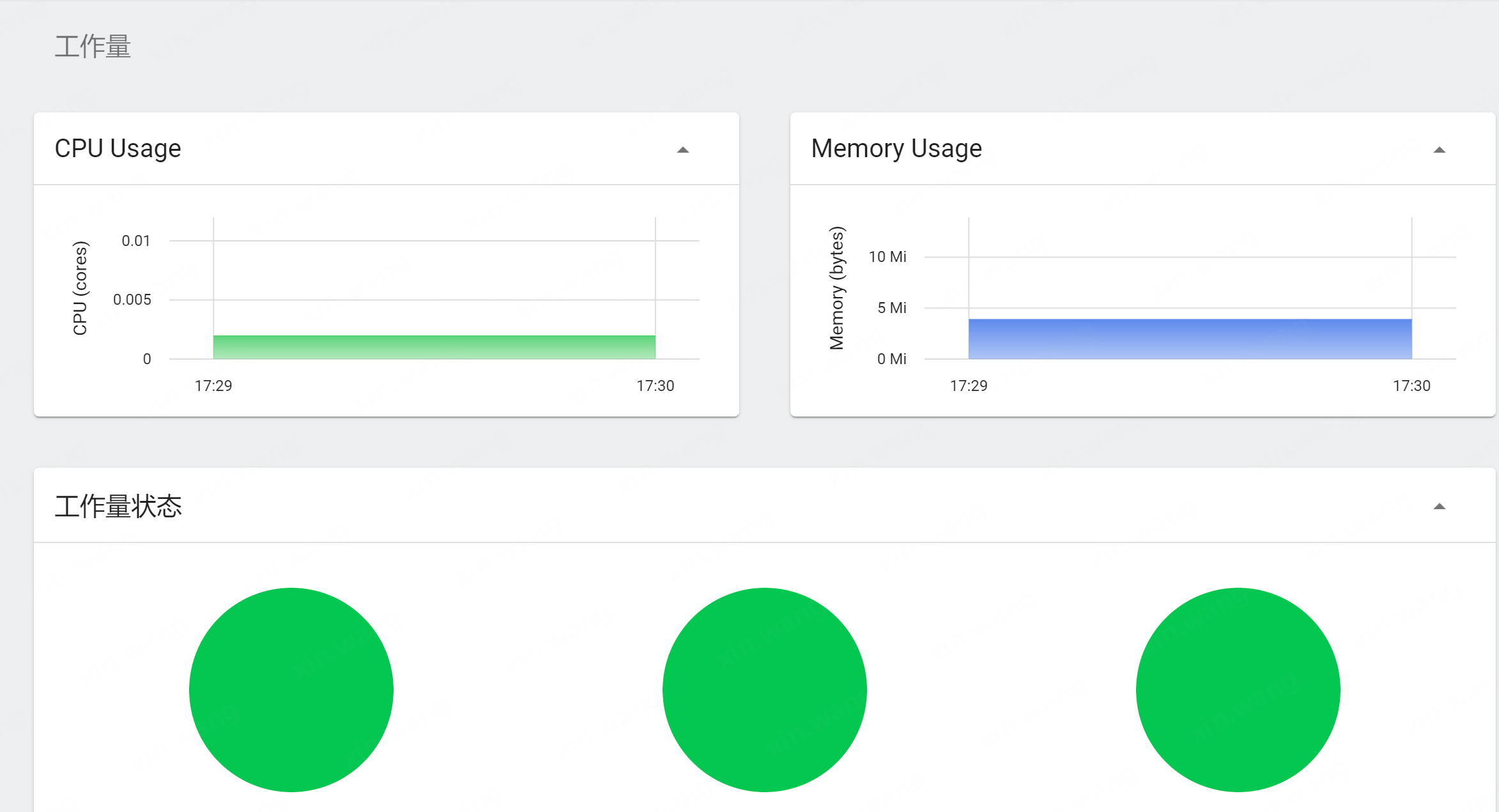
Task: Click the middle green status circle
Action: (x=765, y=690)
